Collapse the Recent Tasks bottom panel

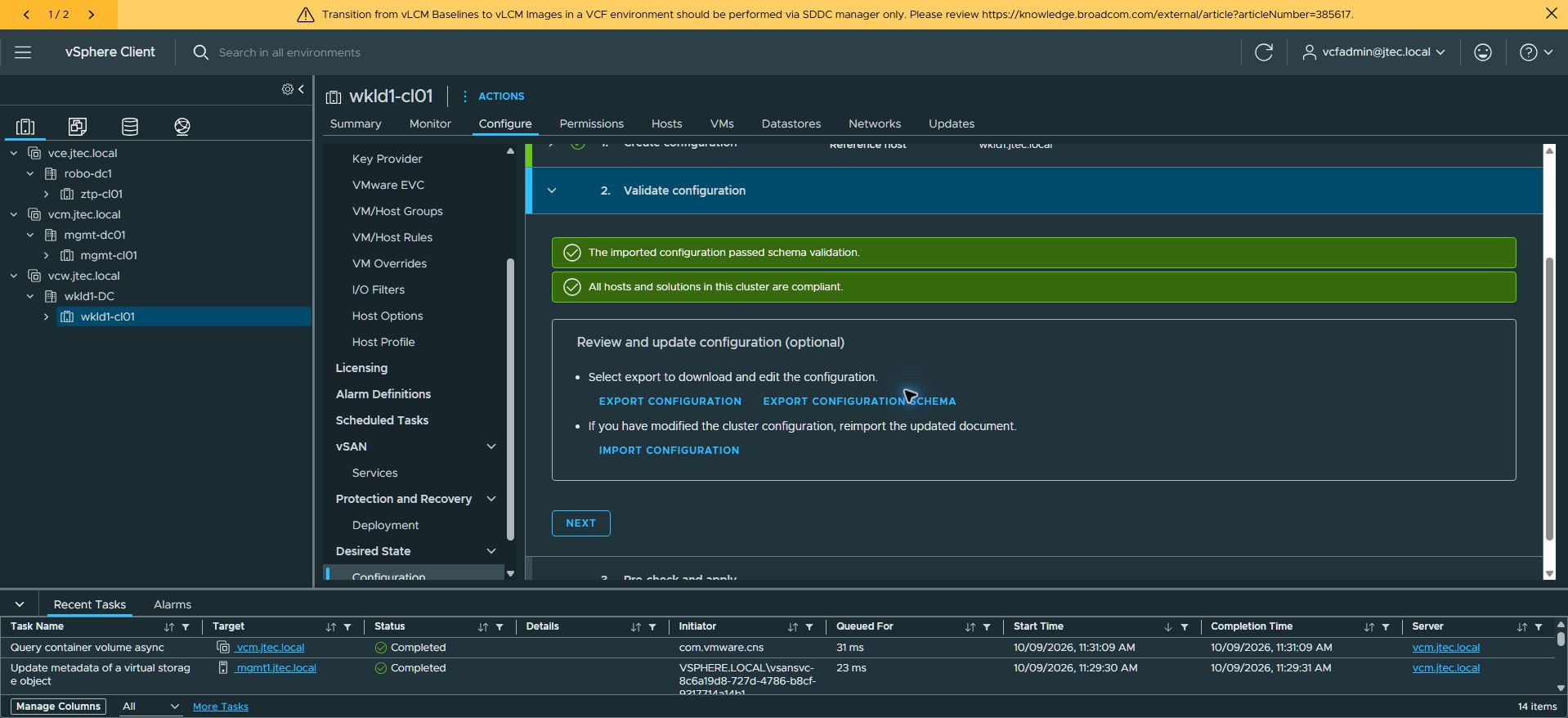coord(20,604)
